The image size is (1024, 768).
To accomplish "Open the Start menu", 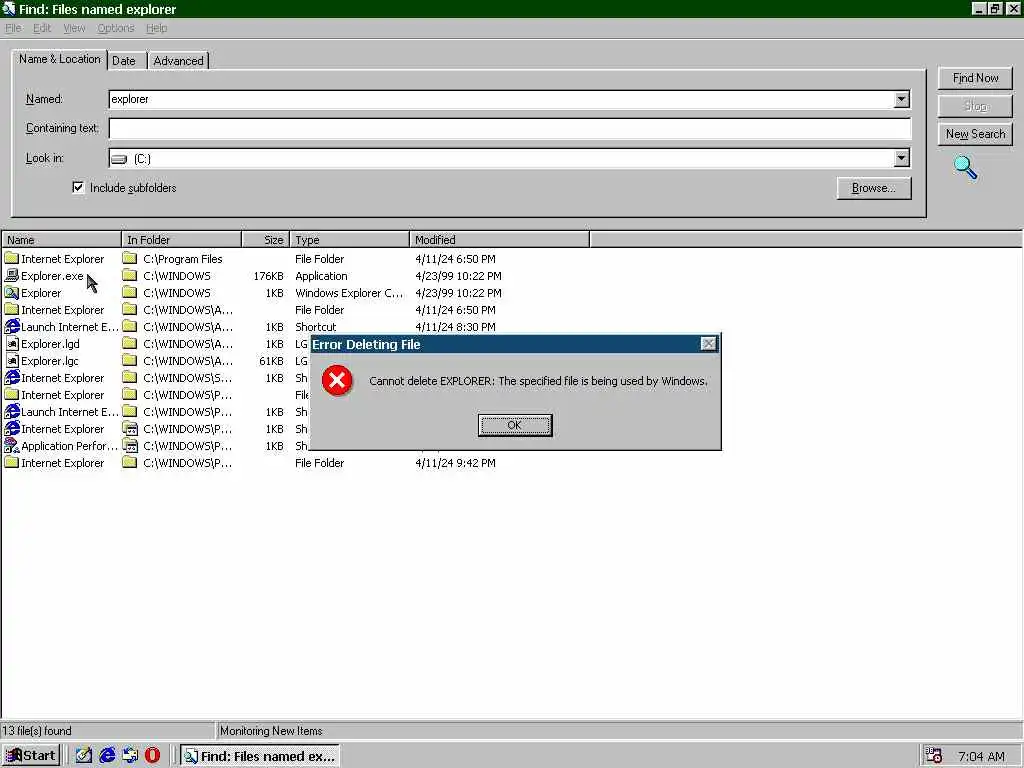I will pyautogui.click(x=31, y=756).
